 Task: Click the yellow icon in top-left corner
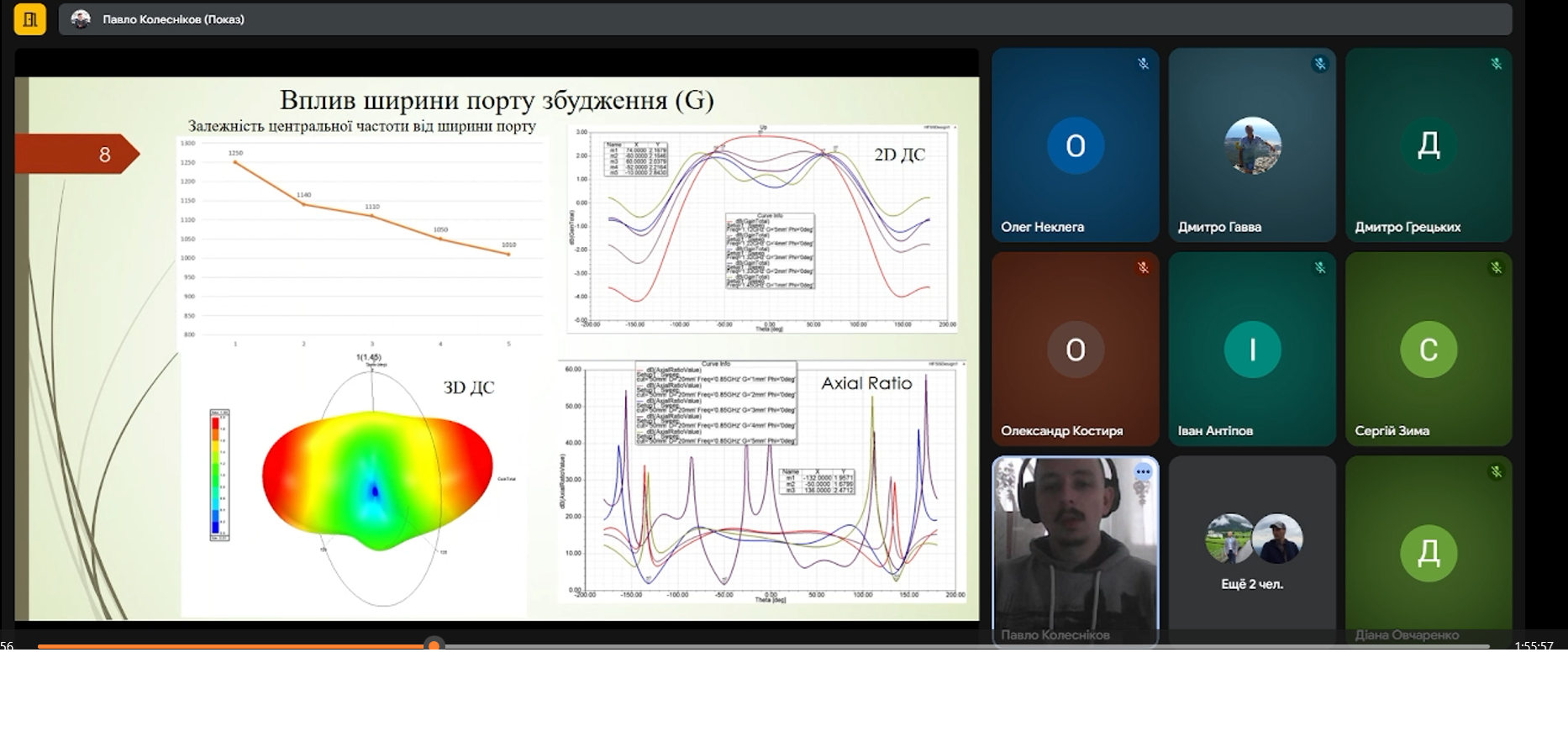pyautogui.click(x=30, y=18)
